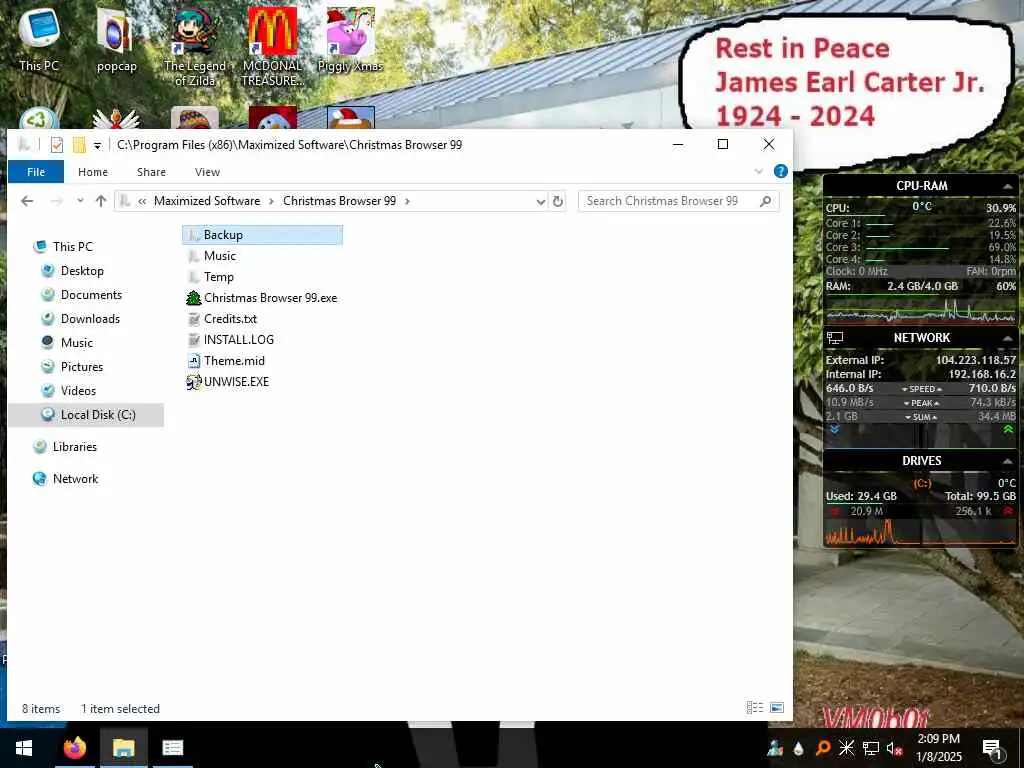The height and width of the screenshot is (768, 1024).
Task: Click the third taskbar app button
Action: (172, 748)
